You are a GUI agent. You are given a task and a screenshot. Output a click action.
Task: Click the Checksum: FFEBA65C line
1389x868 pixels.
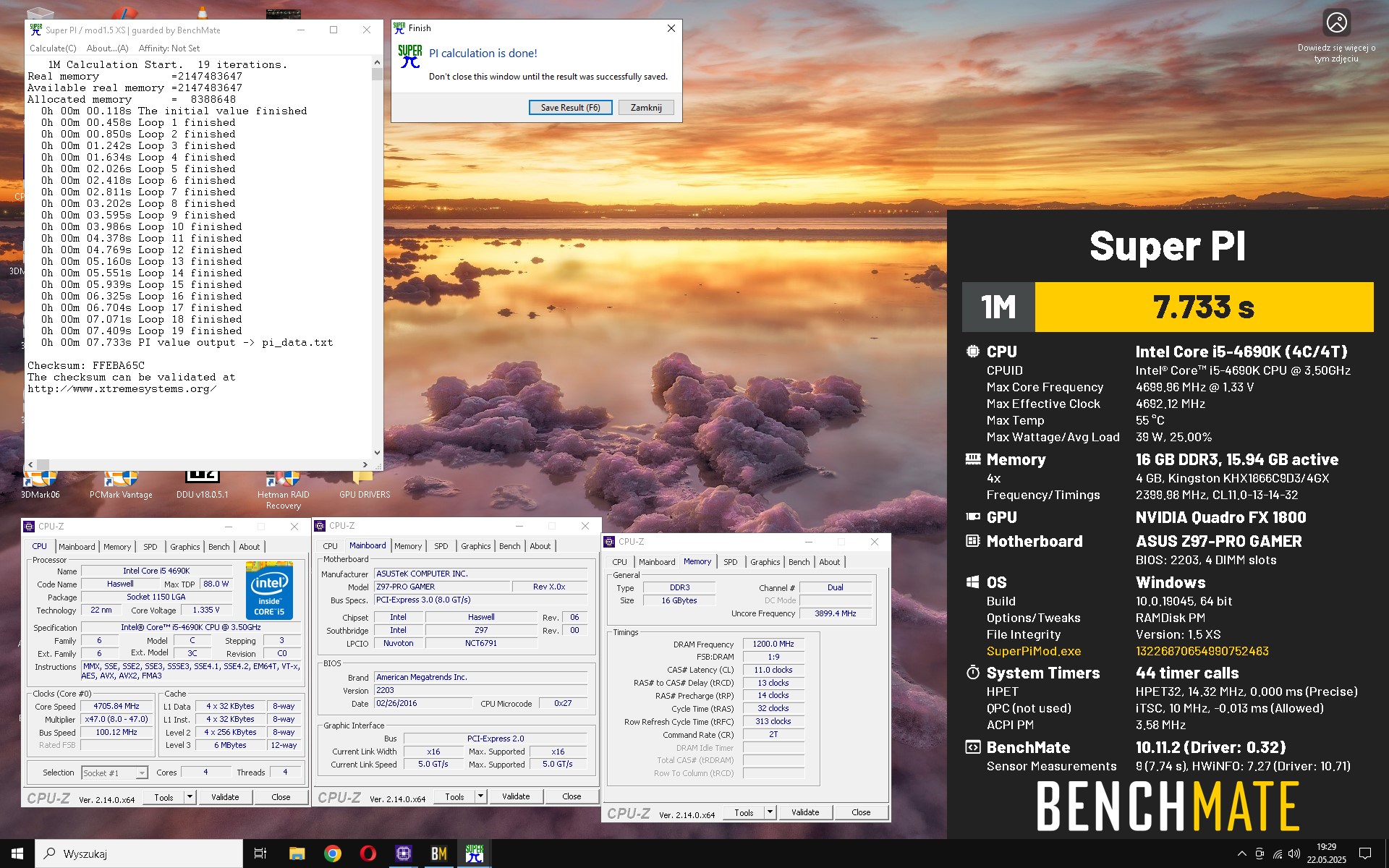[x=86, y=365]
